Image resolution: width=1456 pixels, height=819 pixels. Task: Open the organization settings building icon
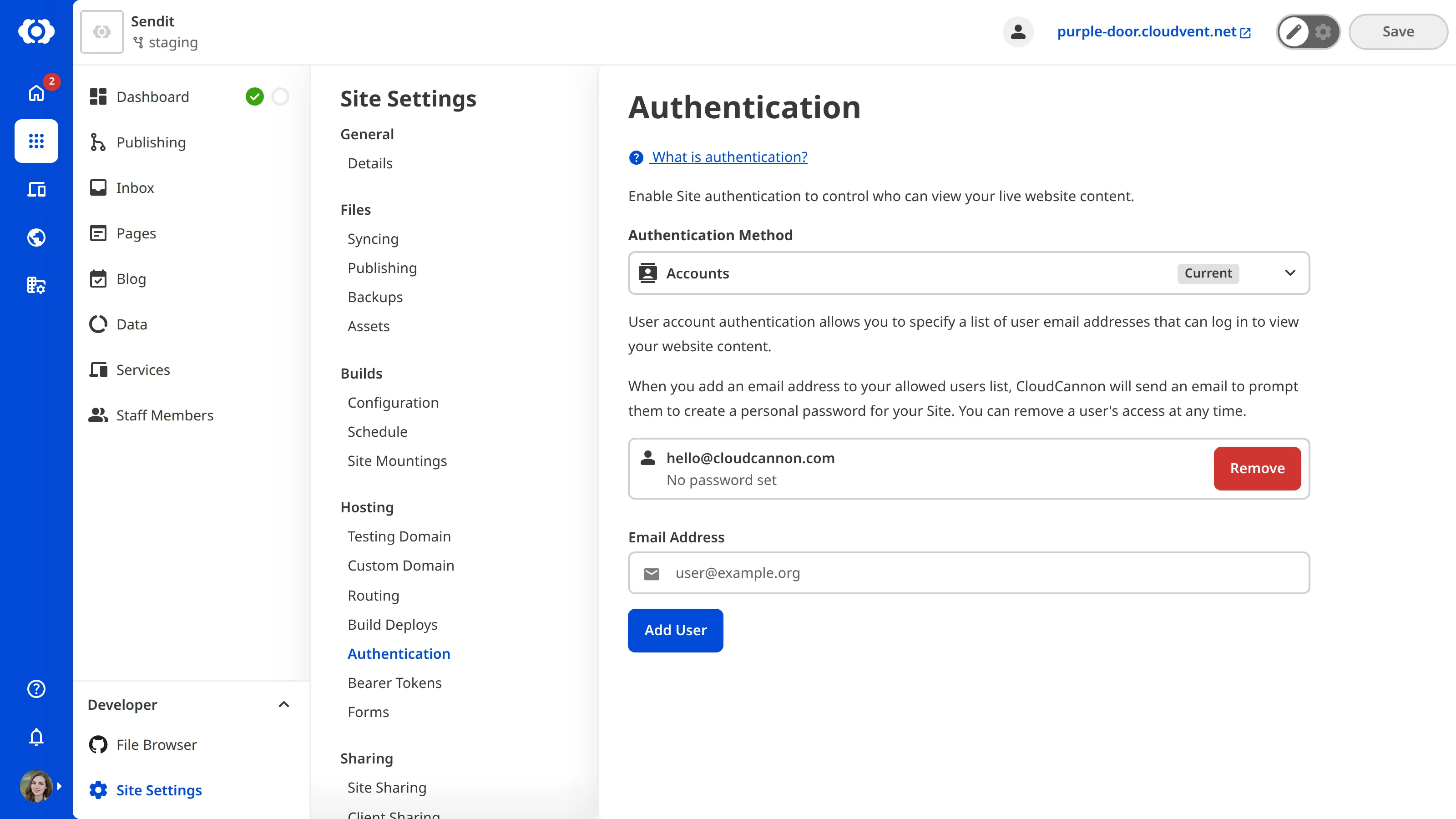(x=36, y=285)
